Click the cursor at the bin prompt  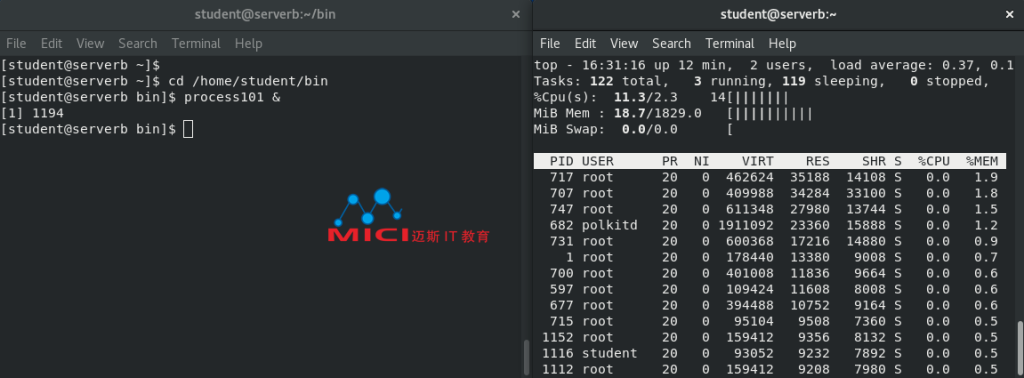pyautogui.click(x=188, y=129)
